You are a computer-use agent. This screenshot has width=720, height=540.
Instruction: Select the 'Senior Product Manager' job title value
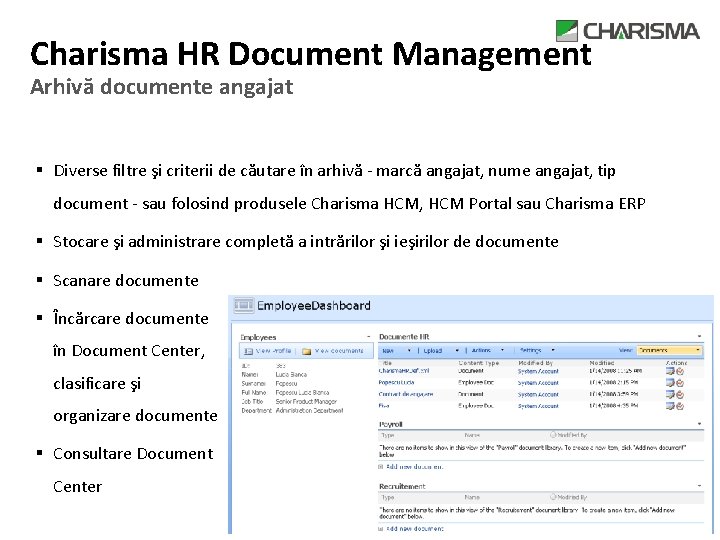tap(306, 401)
